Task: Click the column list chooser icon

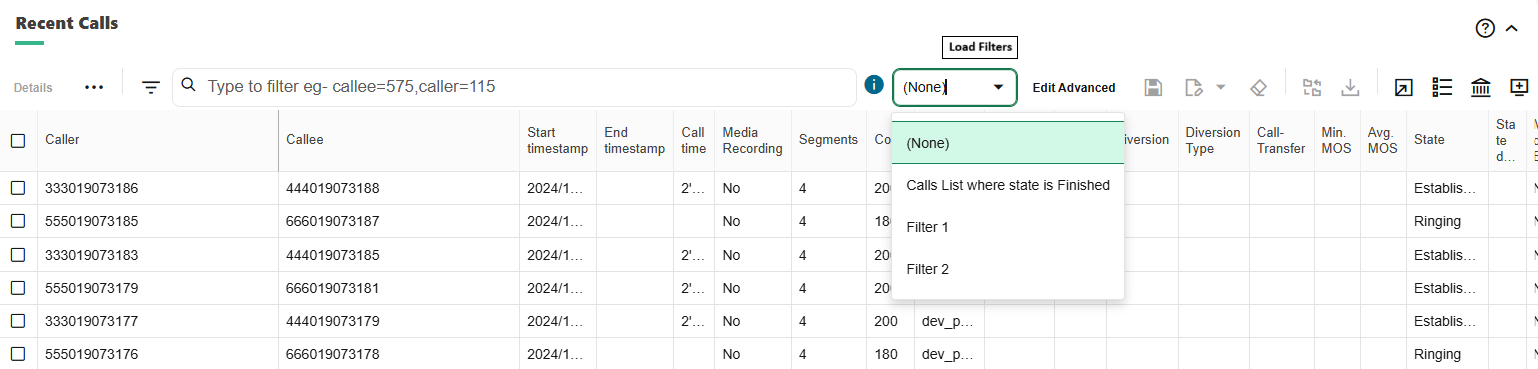Action: (1442, 87)
